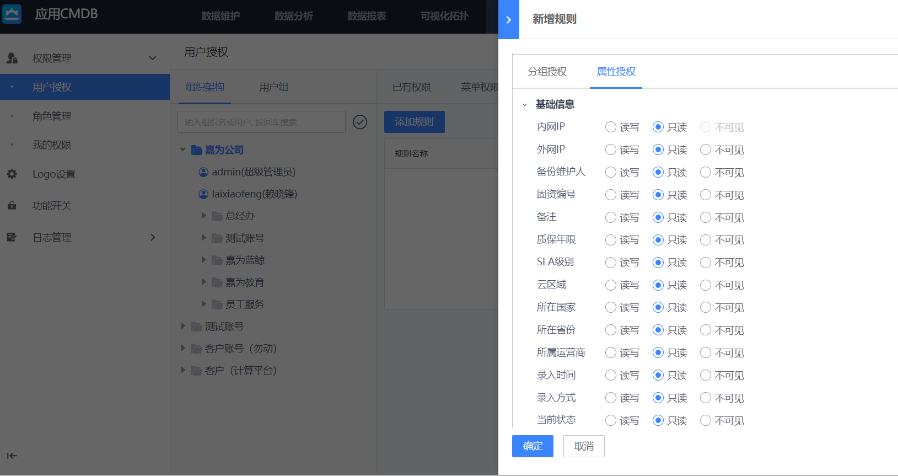Select 不可见 for 当前状态
Viewport: 898px width, 476px height.
tap(706, 420)
